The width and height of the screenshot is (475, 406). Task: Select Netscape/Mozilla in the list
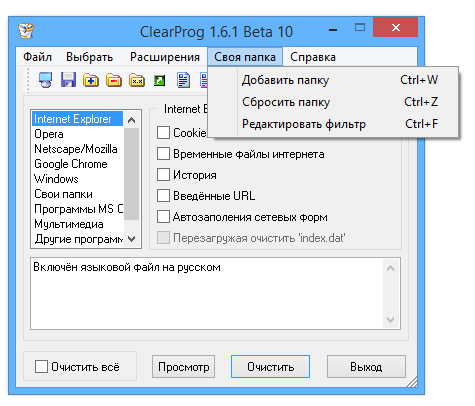pyautogui.click(x=77, y=149)
